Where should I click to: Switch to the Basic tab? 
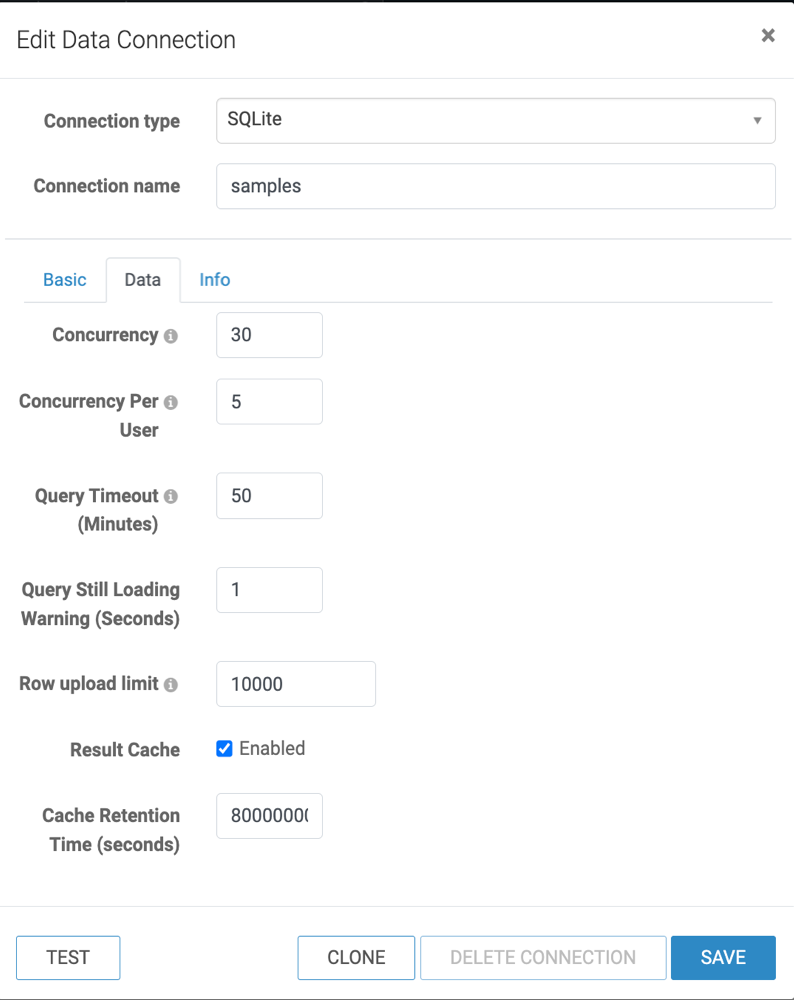click(x=65, y=280)
